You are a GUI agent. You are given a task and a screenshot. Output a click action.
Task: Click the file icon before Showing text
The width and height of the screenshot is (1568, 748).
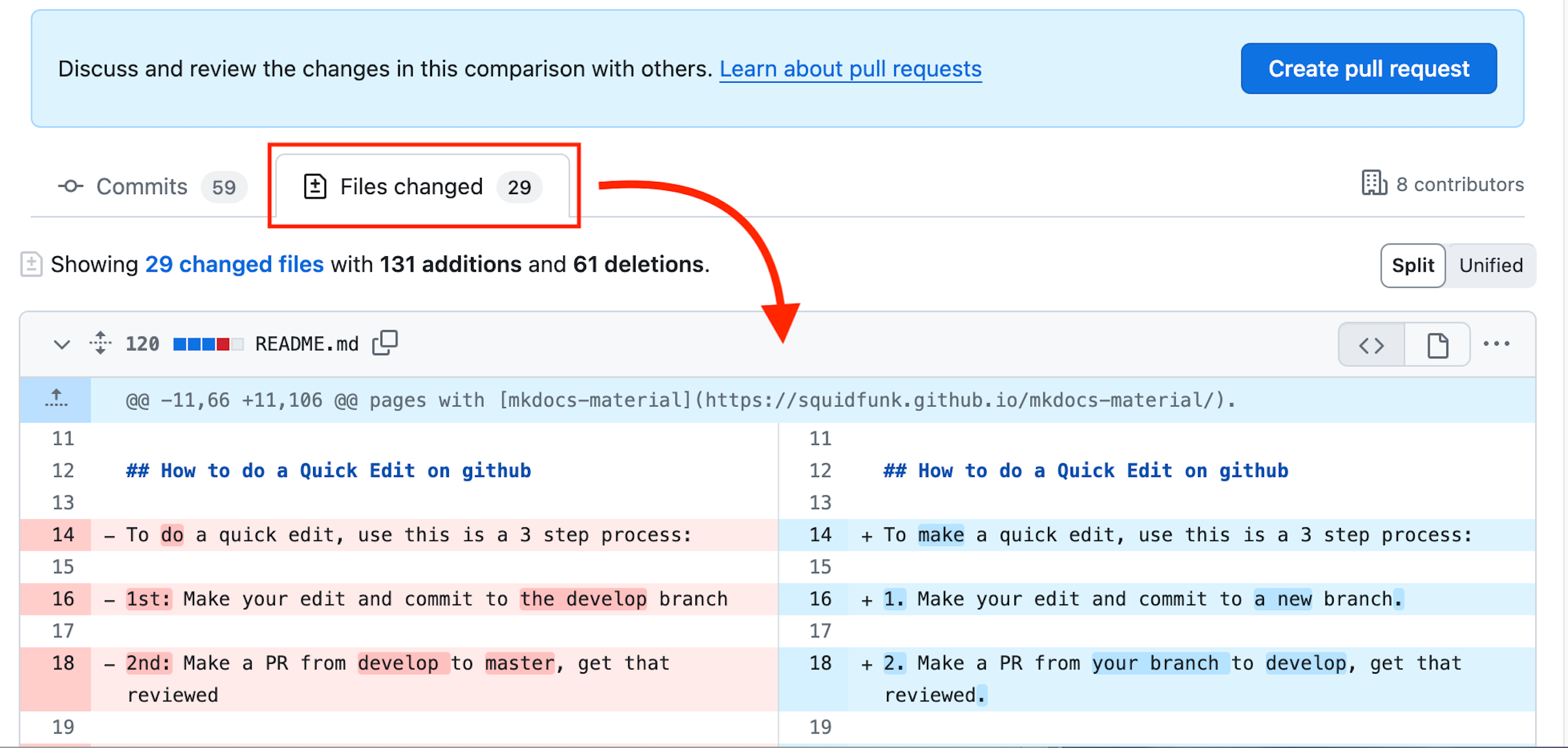click(31, 264)
